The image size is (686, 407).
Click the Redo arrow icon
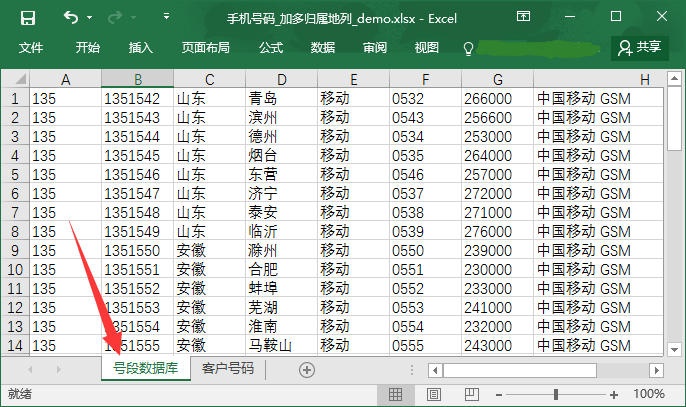click(x=115, y=18)
